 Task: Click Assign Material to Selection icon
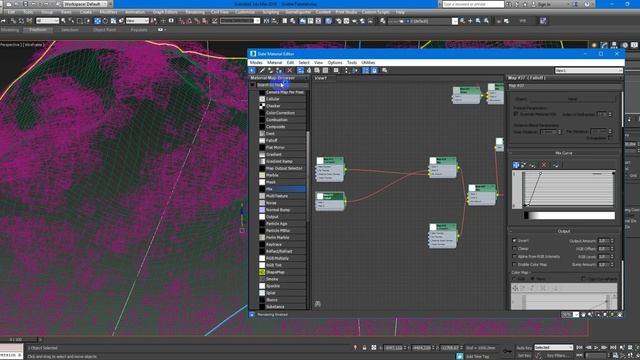point(280,71)
